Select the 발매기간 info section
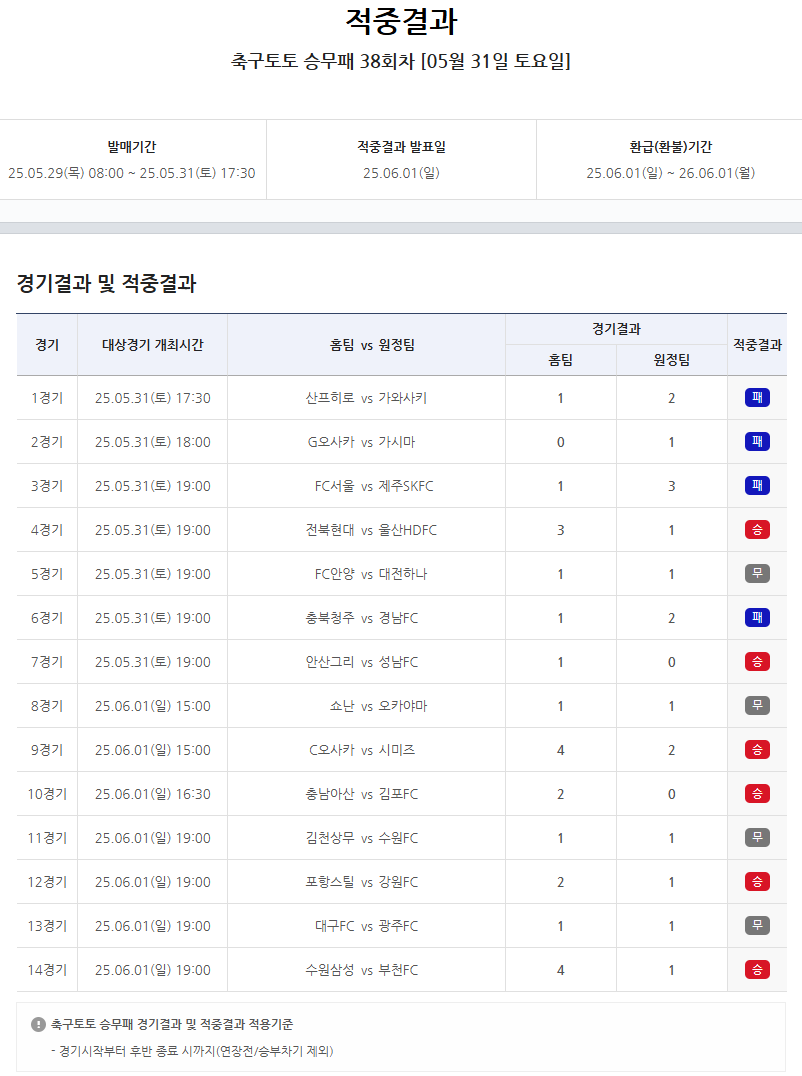The width and height of the screenshot is (802, 1076). point(132,160)
